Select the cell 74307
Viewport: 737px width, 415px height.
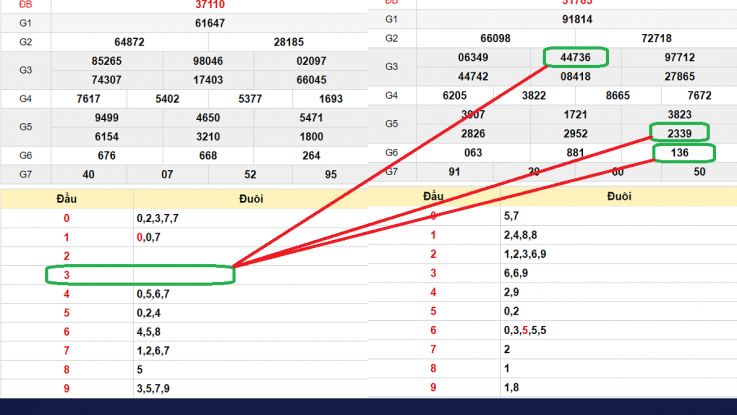pos(106,80)
